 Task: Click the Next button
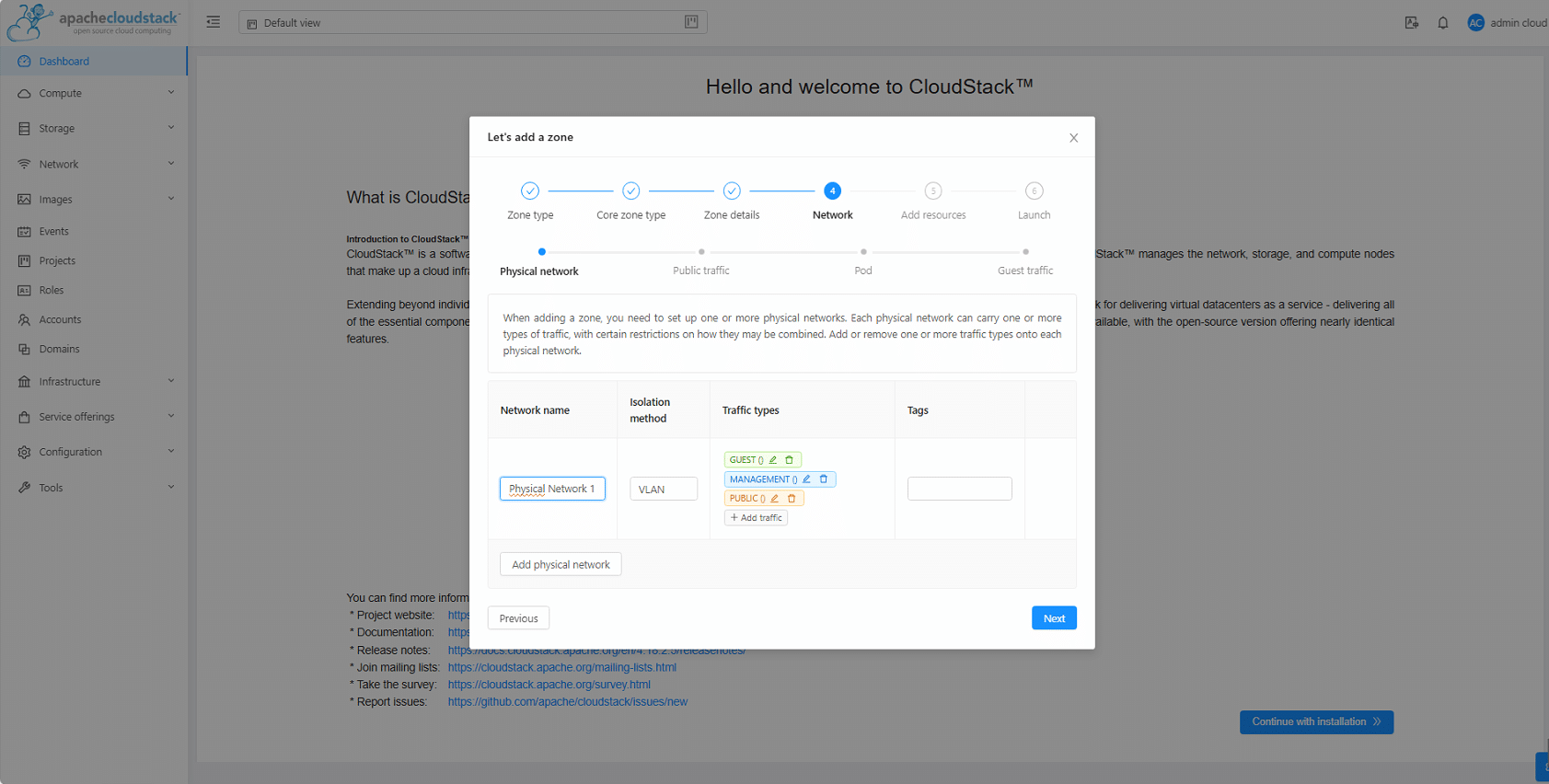coord(1054,618)
